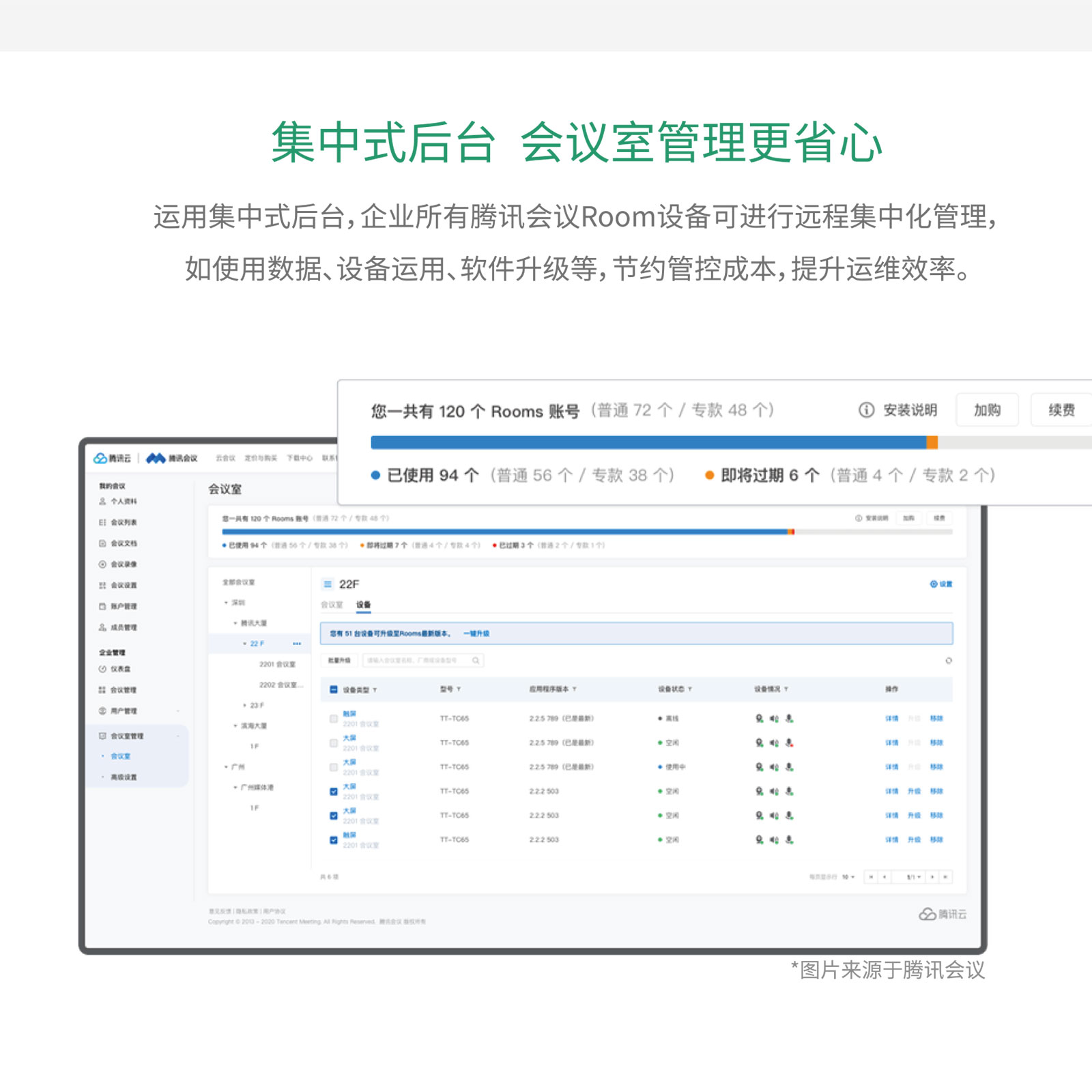The width and height of the screenshot is (1092, 1092).
Task: Open the ellipsis menu on 22 F node
Action: point(297,644)
